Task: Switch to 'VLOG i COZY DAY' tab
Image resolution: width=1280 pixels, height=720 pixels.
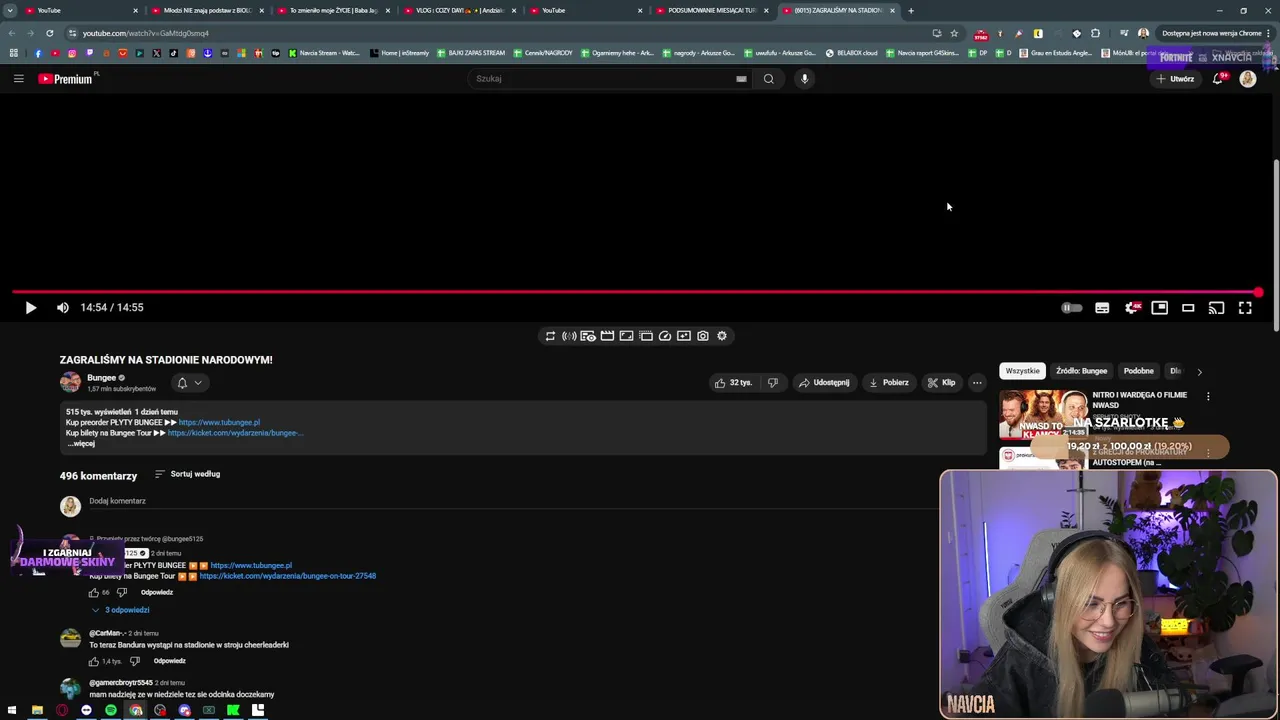Action: (459, 10)
